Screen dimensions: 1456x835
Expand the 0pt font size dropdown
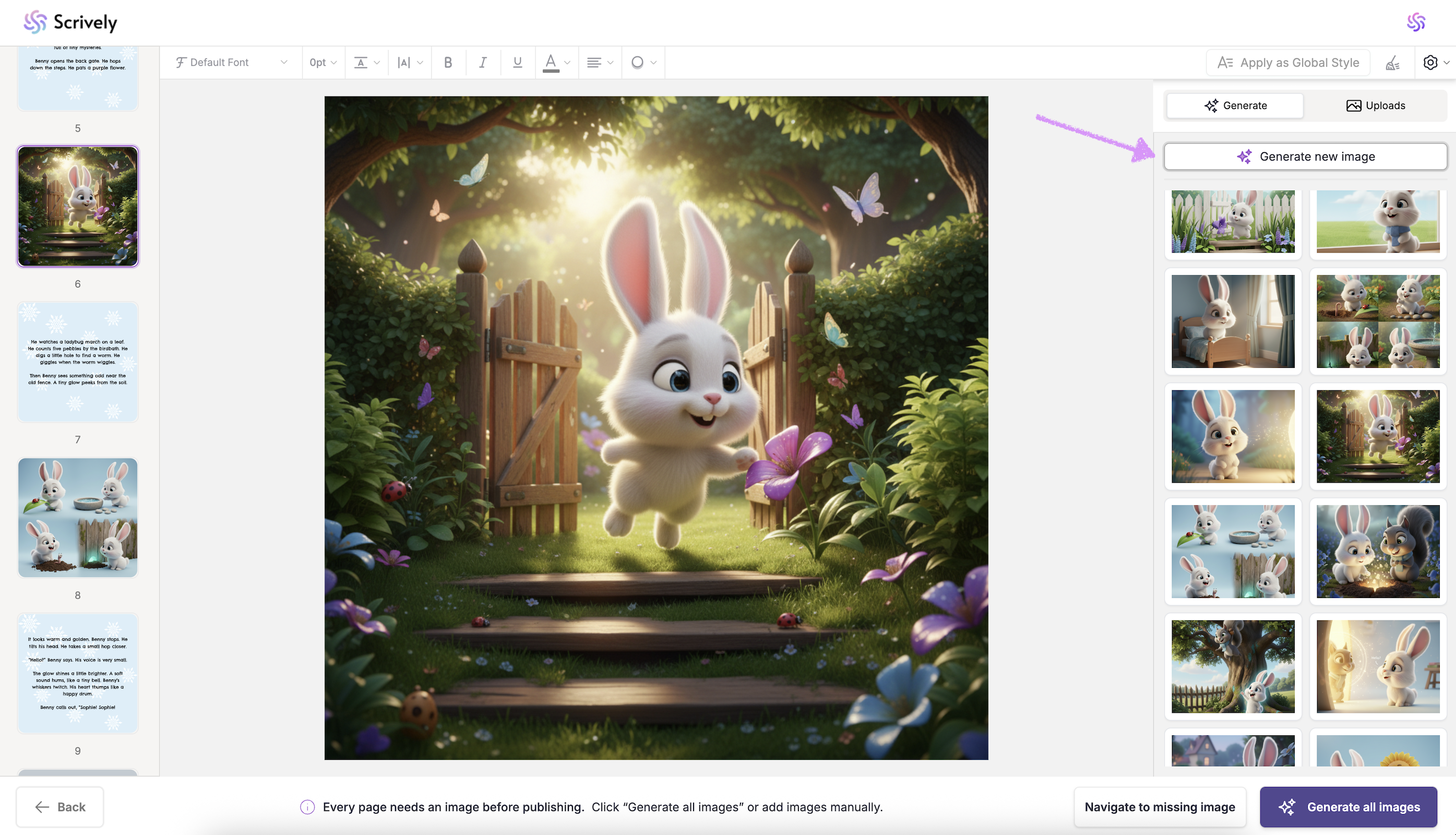coord(323,63)
